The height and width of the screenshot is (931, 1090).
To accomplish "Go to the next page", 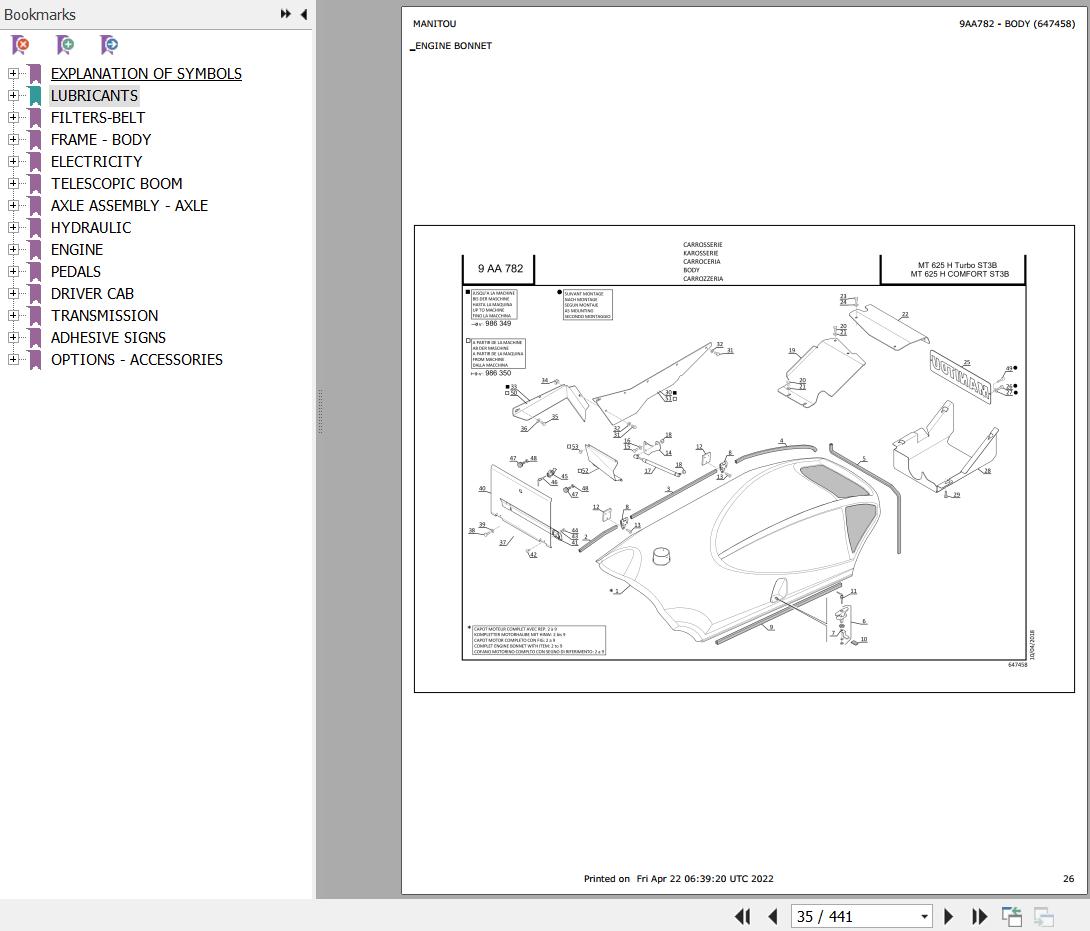I will pos(948,916).
